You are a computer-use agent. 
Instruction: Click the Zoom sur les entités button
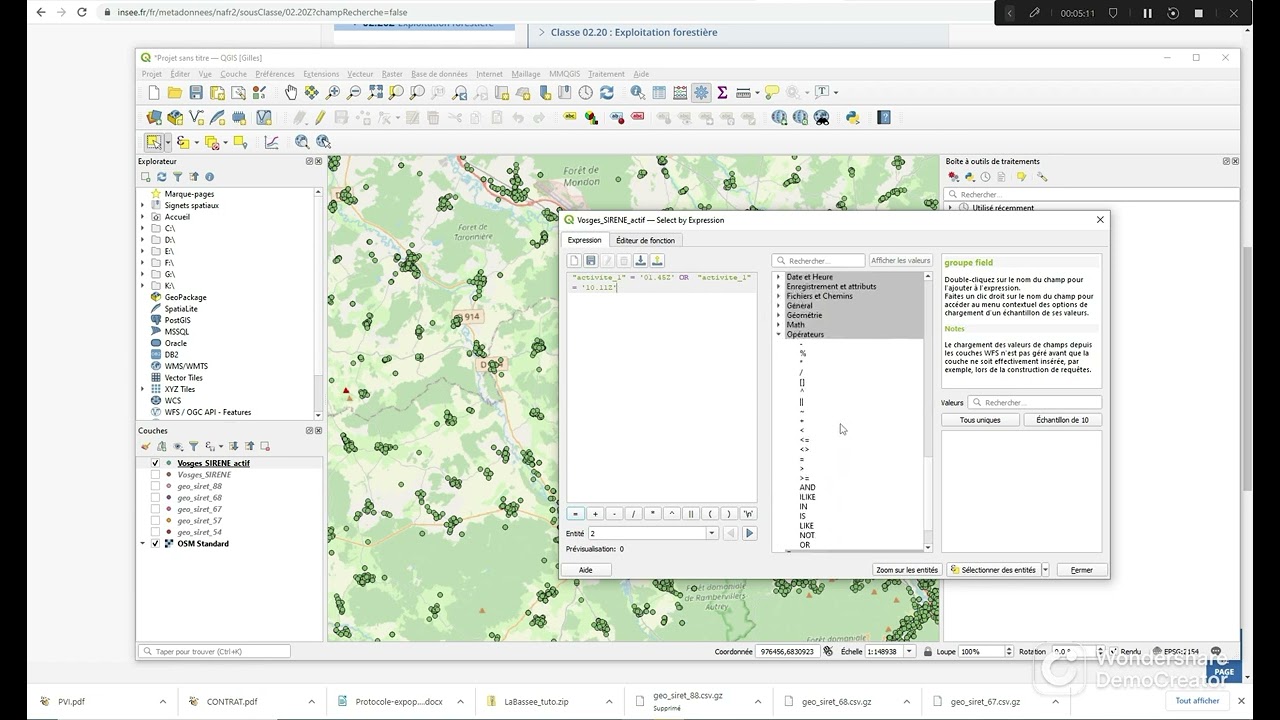tap(907, 570)
